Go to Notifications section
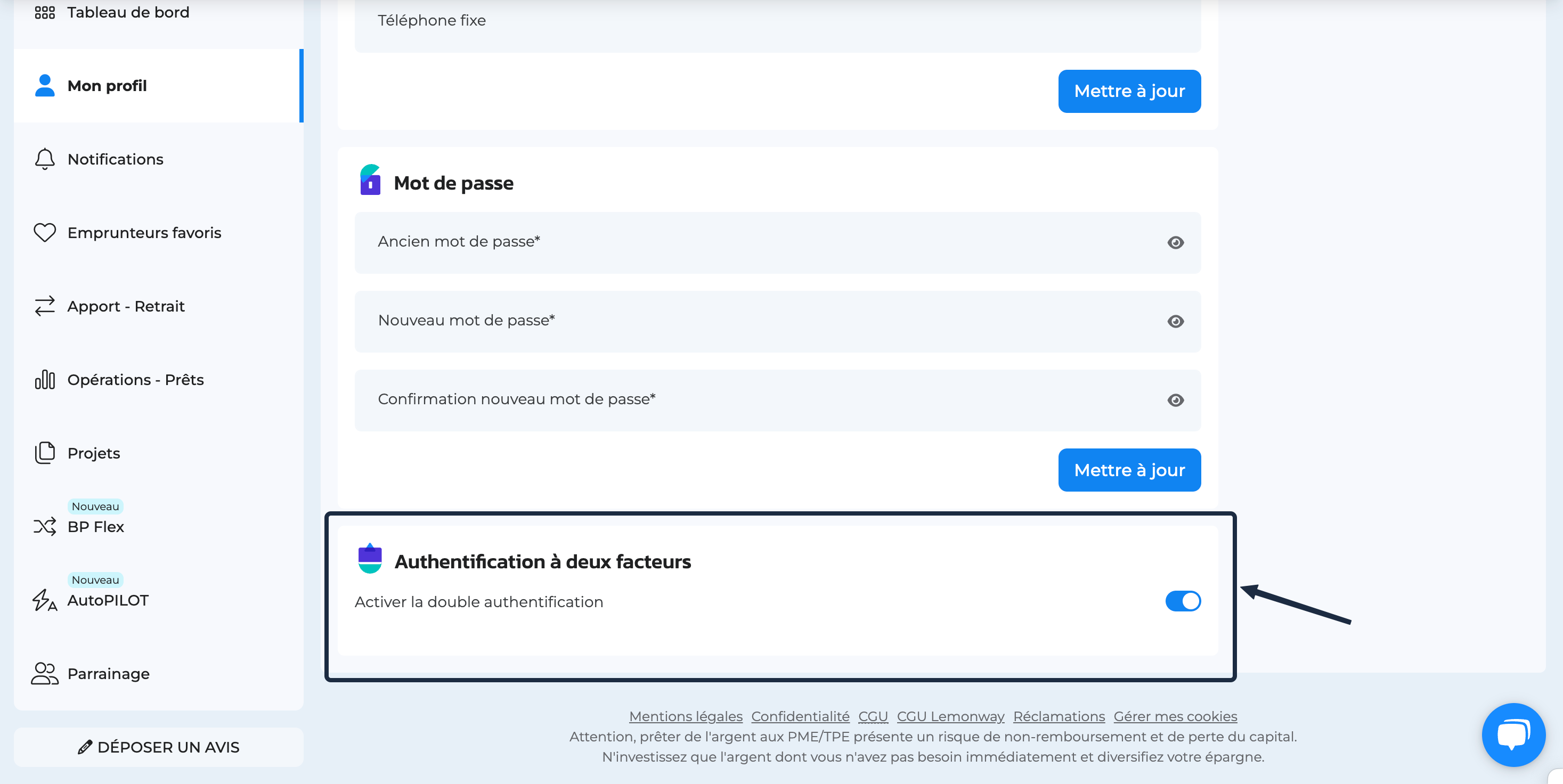Screen dimensions: 1563x784 (x=158, y=159)
